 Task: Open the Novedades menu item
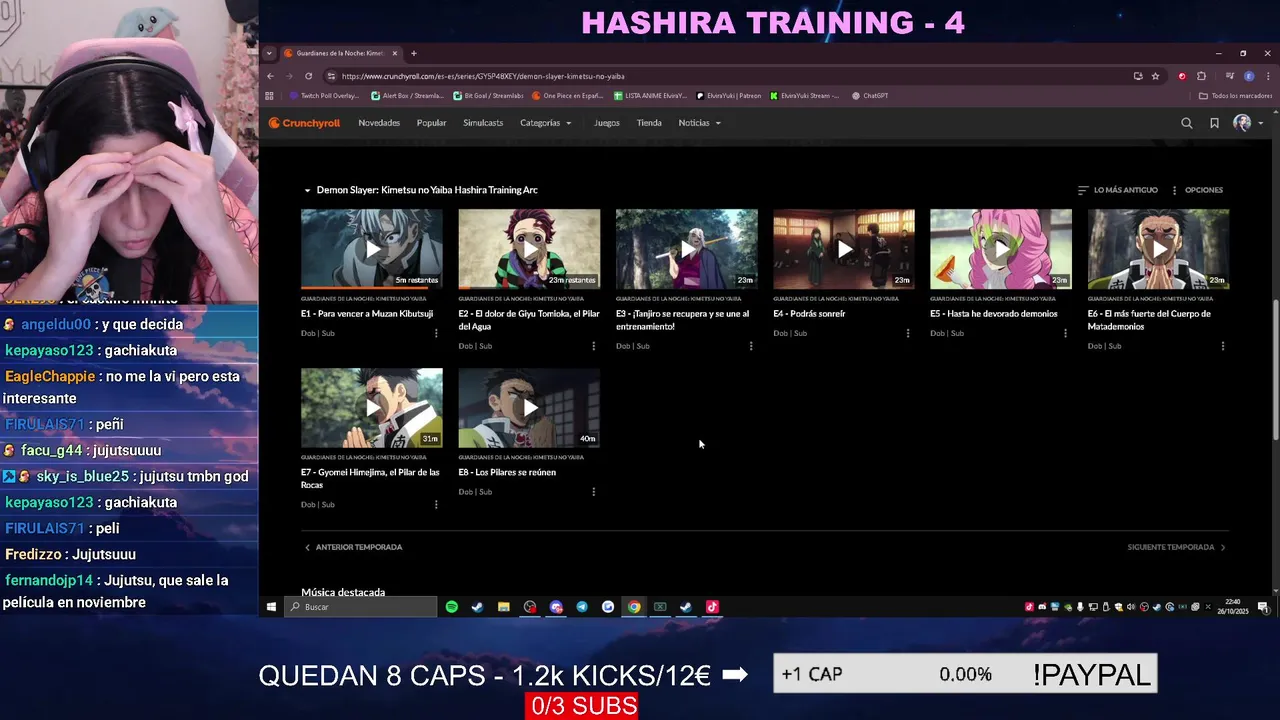(x=379, y=123)
